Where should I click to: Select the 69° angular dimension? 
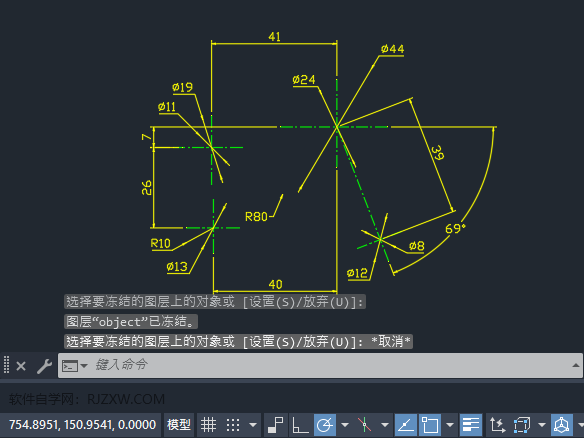[455, 228]
